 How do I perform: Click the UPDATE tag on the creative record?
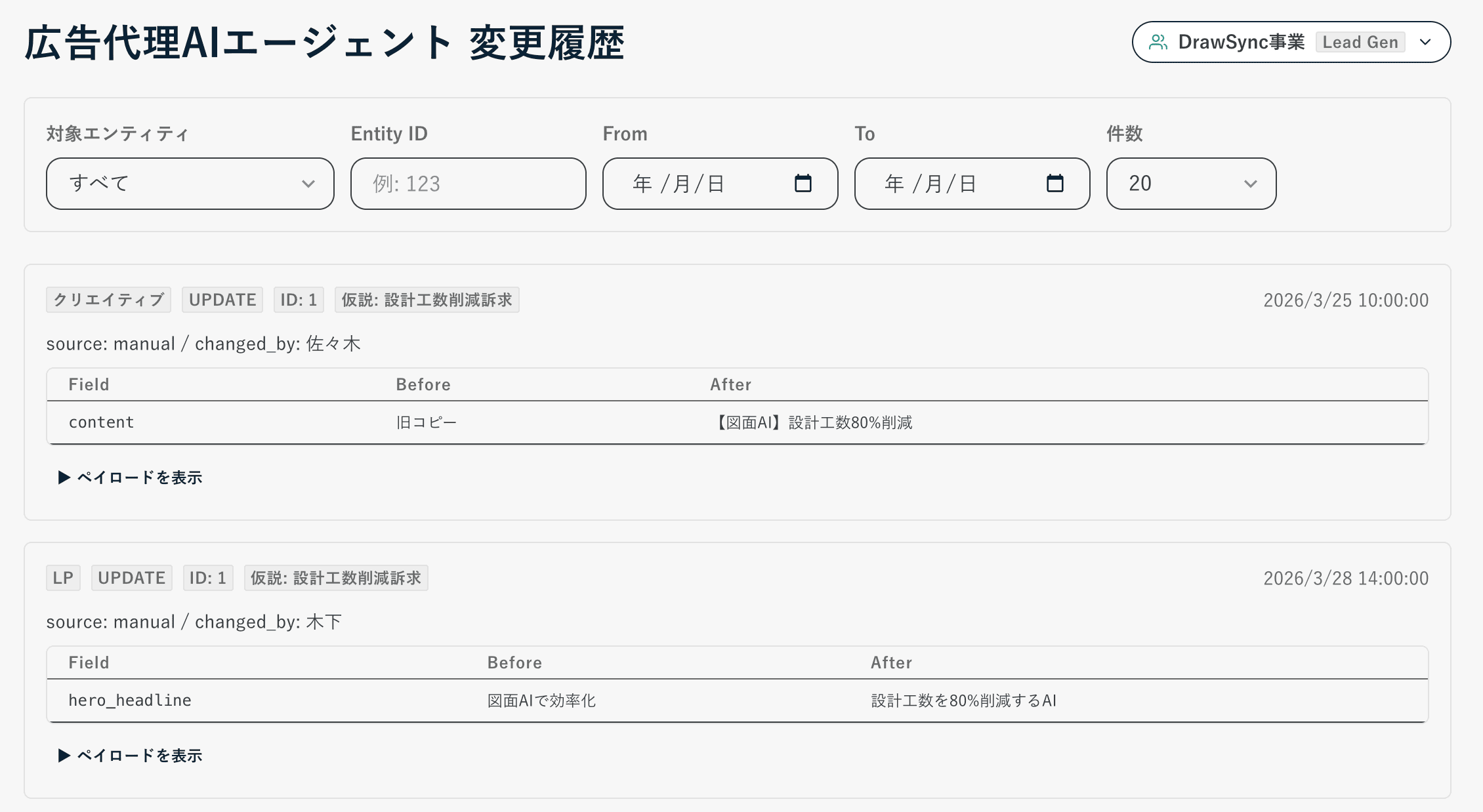pyautogui.click(x=222, y=300)
